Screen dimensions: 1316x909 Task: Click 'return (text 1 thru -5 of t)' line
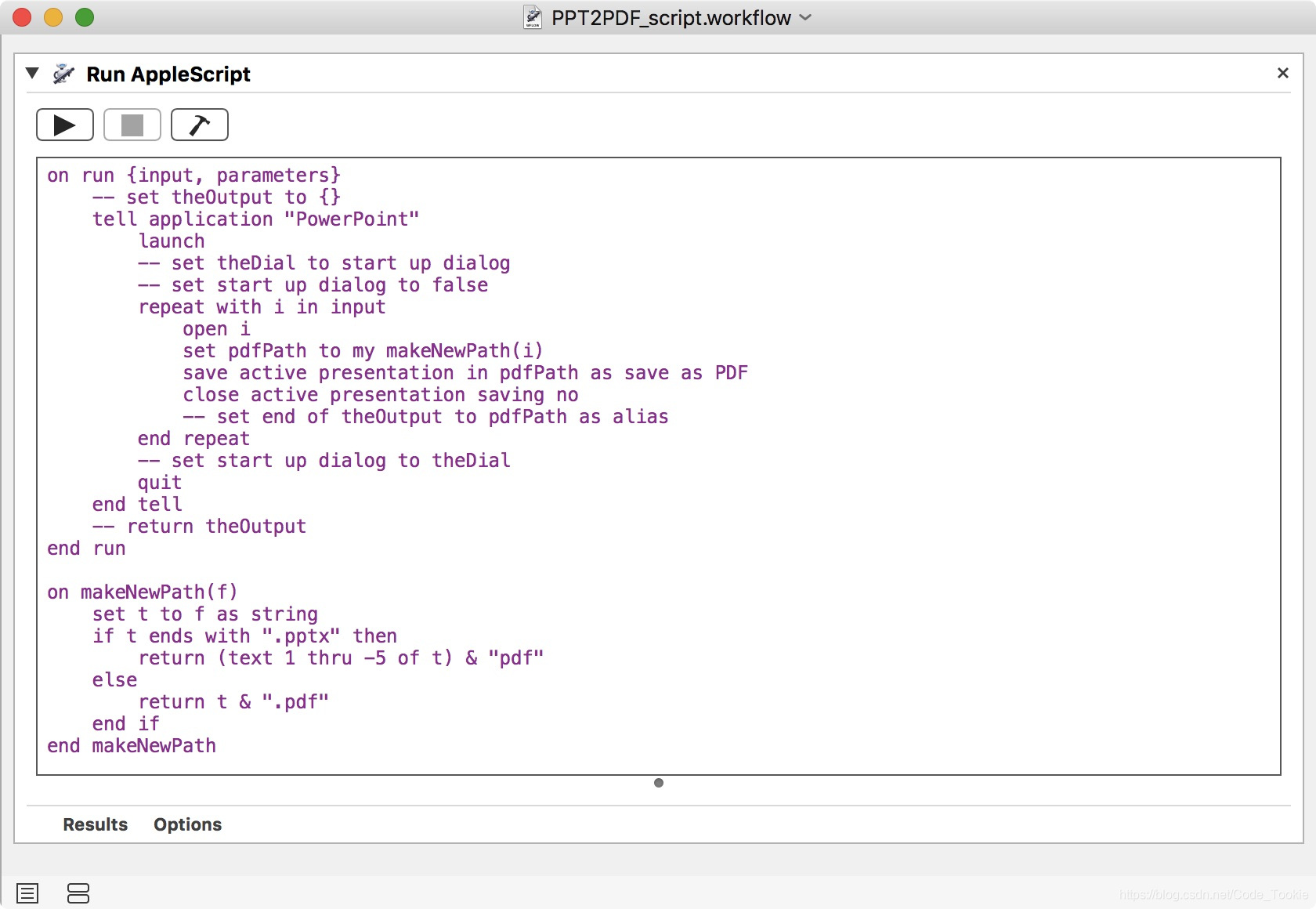(x=341, y=658)
